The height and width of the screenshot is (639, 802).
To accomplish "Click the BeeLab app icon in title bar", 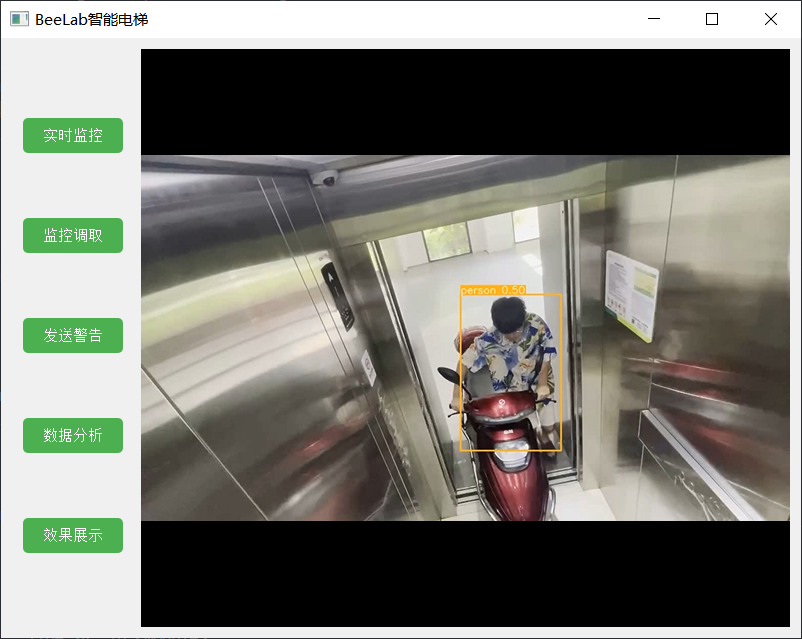I will (19, 19).
